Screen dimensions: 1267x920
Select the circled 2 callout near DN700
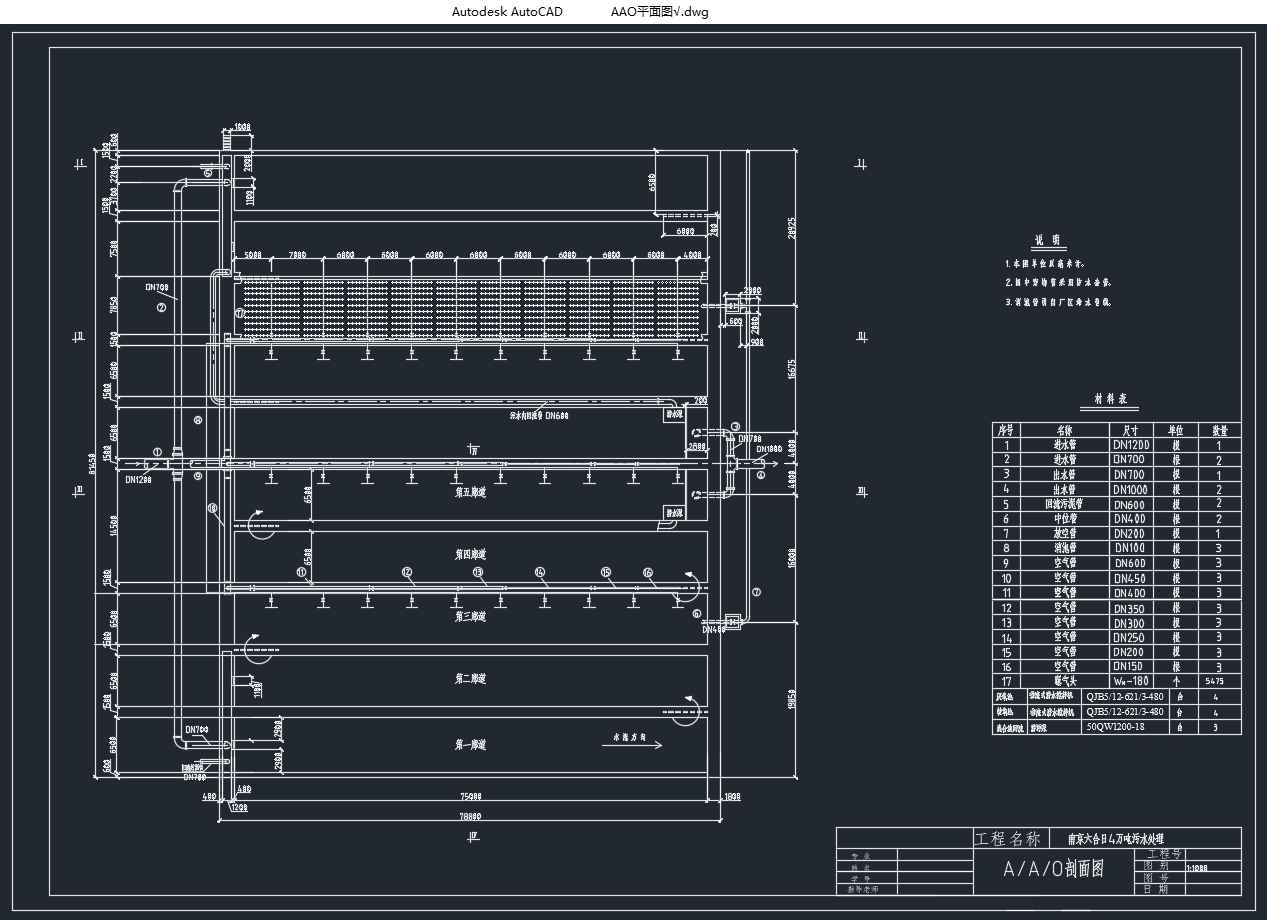point(161,307)
